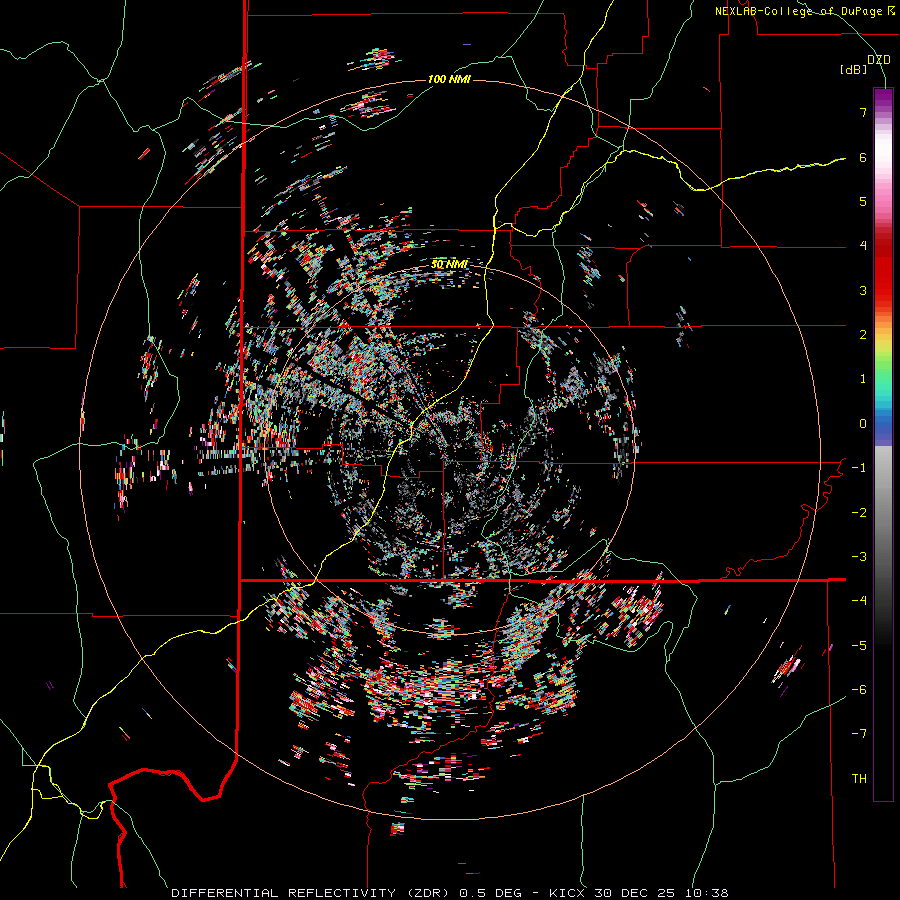Select the positive 5 value on the dB scale

click(863, 201)
